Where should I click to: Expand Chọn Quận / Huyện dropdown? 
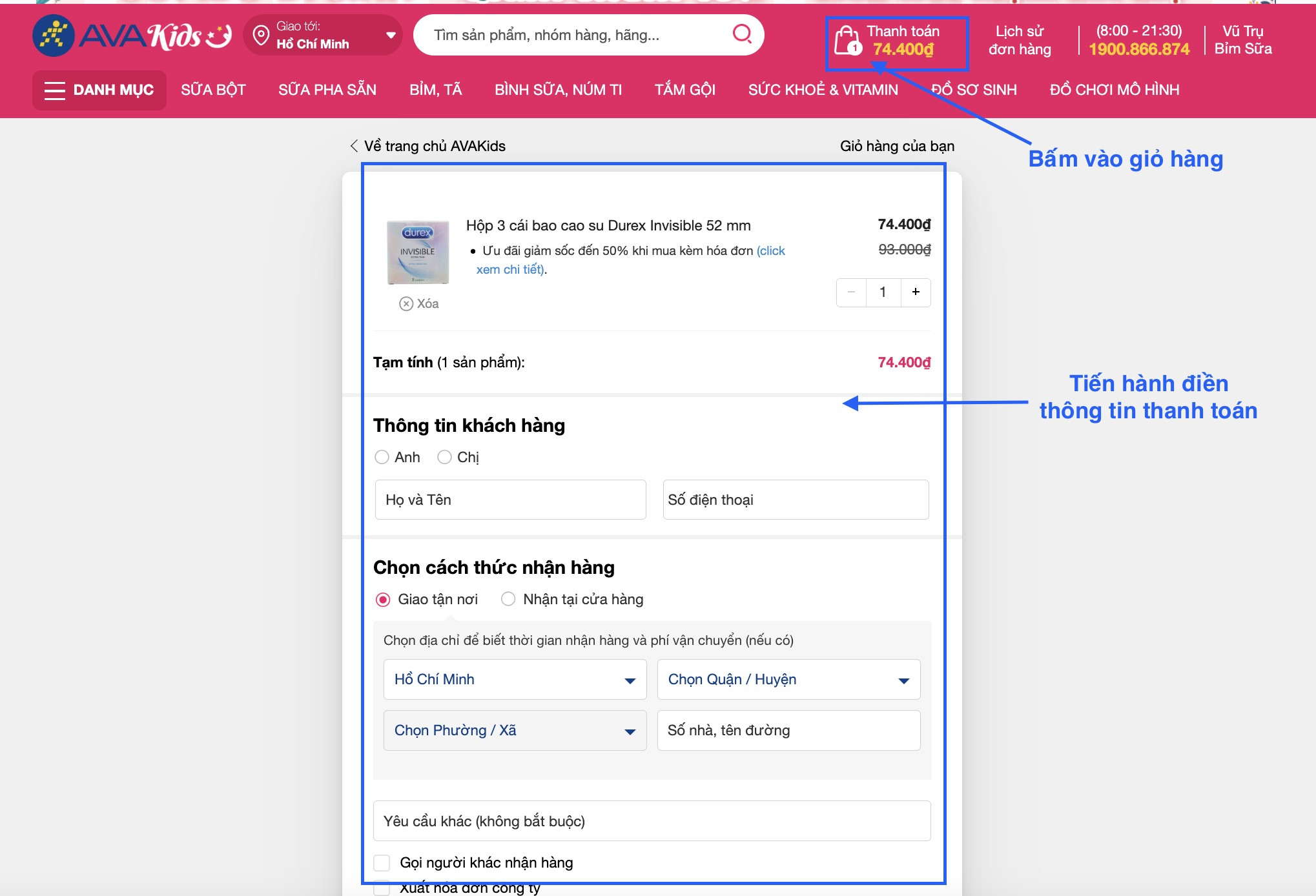[x=788, y=680]
